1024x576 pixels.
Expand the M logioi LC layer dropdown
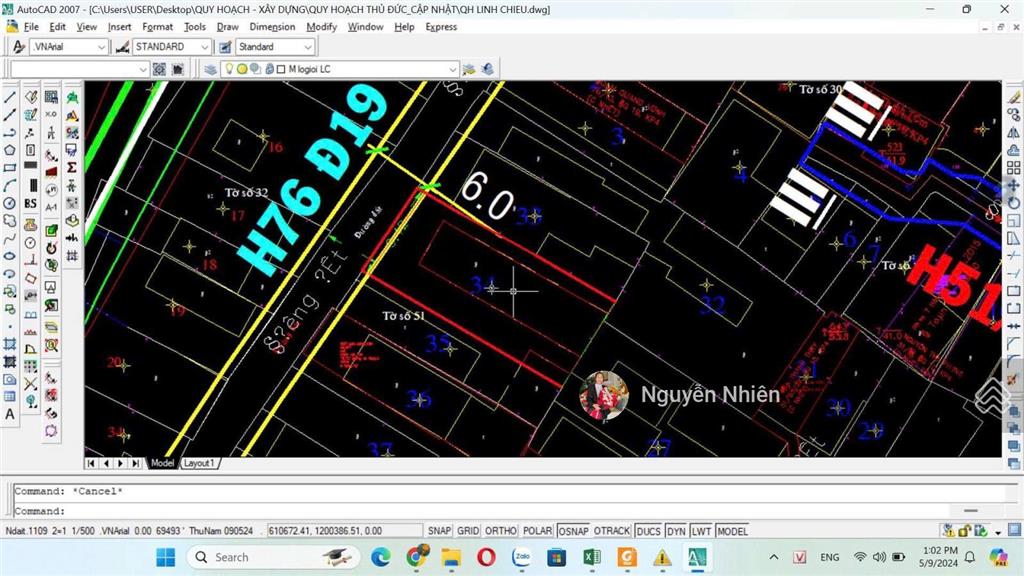pos(452,69)
